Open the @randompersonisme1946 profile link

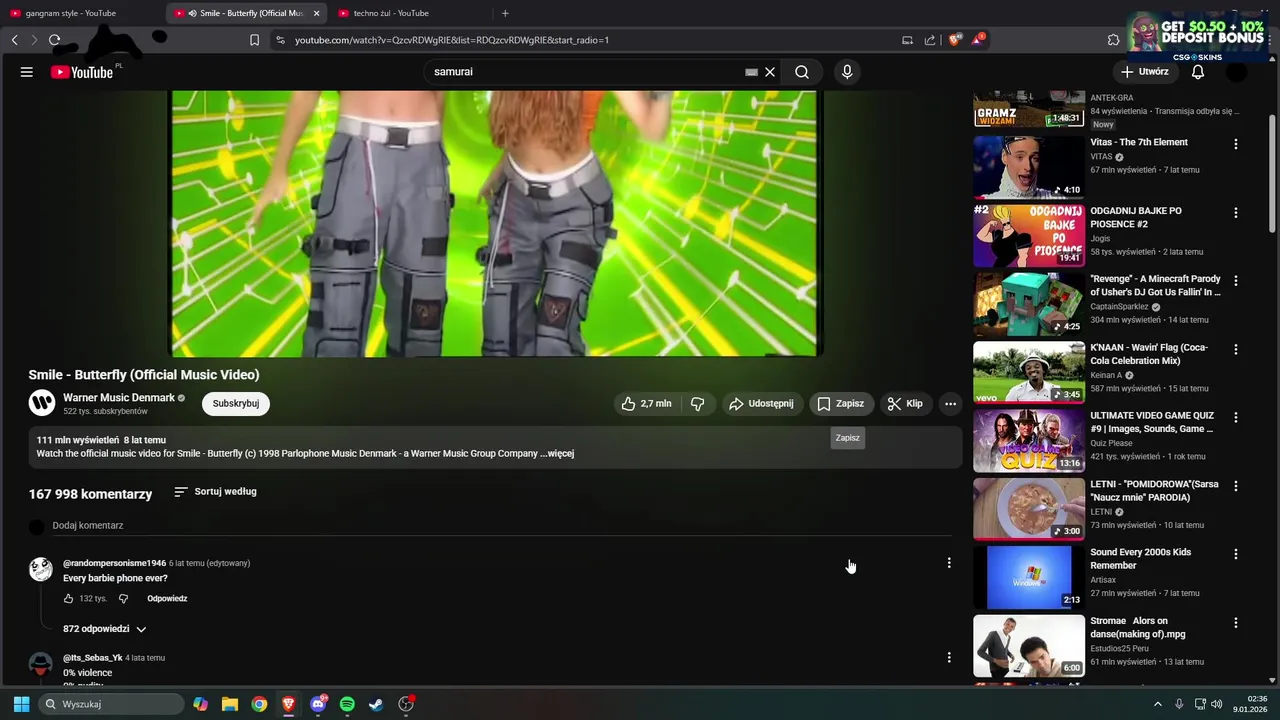(114, 563)
